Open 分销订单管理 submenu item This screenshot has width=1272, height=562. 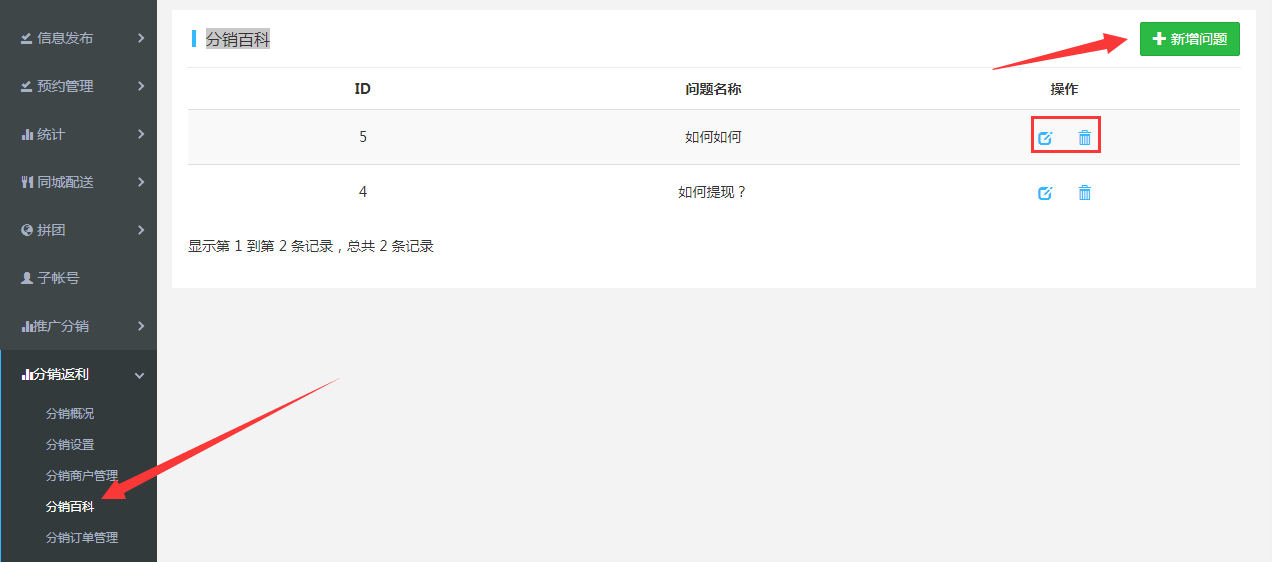pyautogui.click(x=82, y=537)
